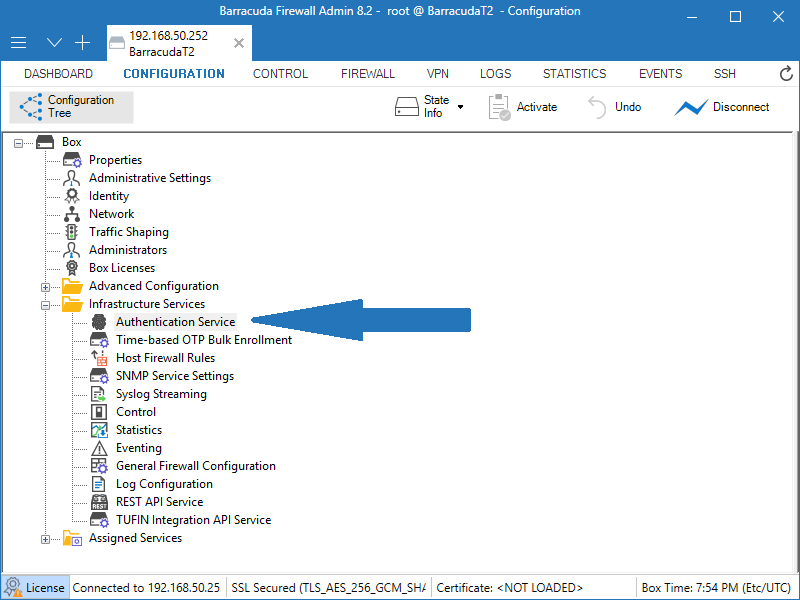Click the Authentication Service fingerprint icon
Screen dimensions: 800x600
pos(99,322)
